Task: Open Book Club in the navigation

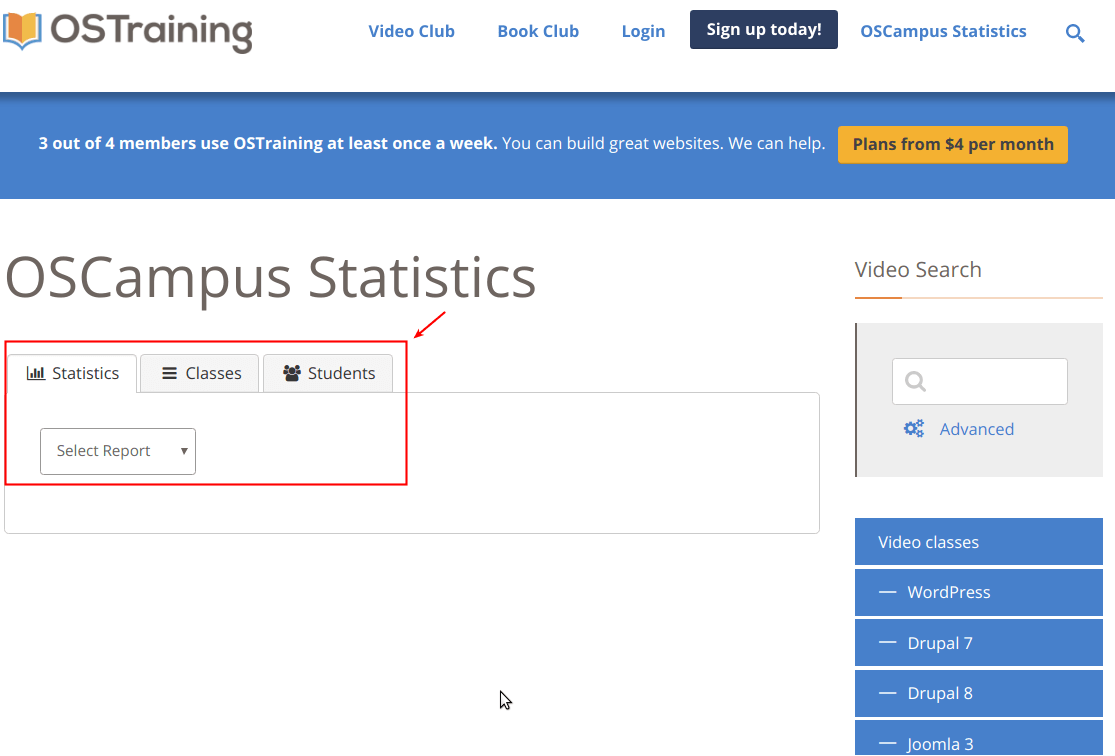Action: pos(538,31)
